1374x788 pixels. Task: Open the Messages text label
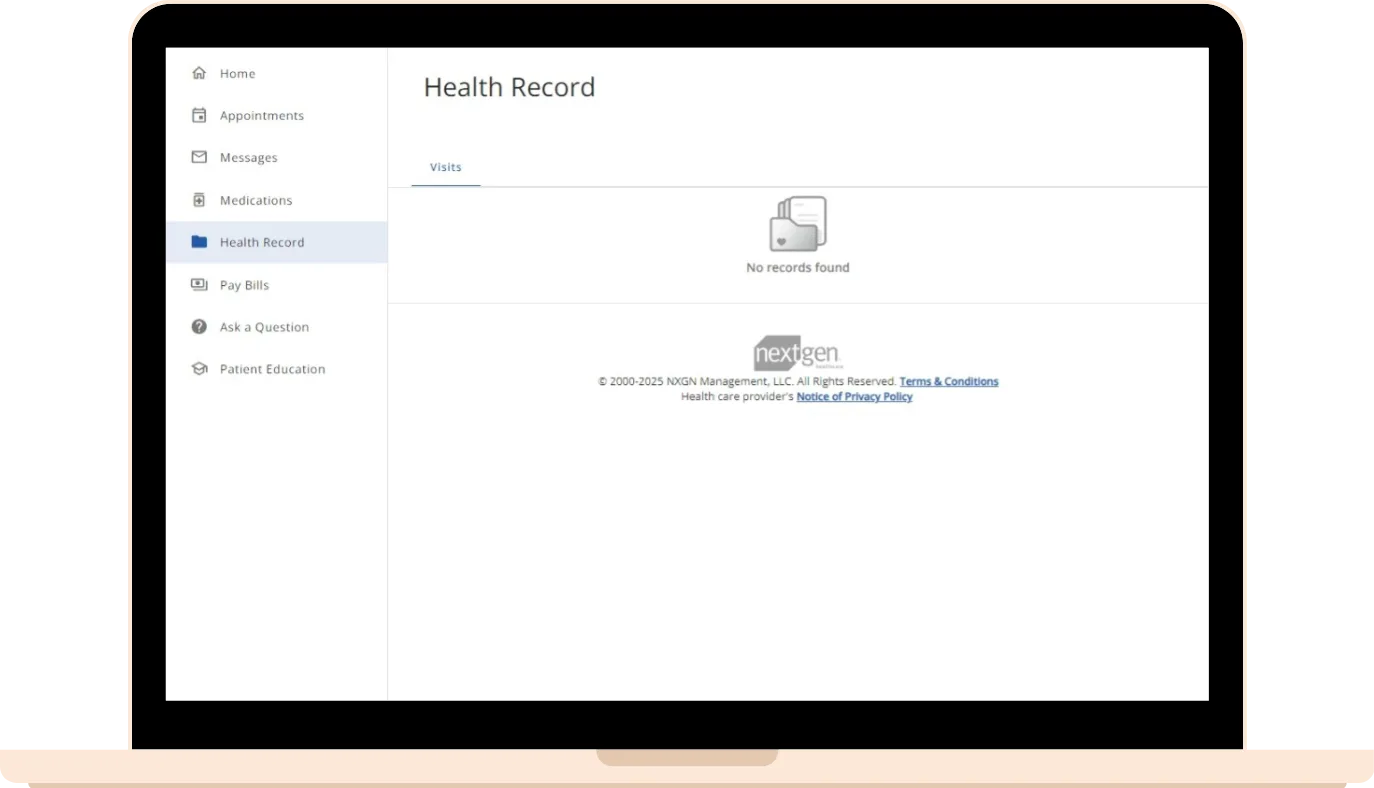pyautogui.click(x=249, y=158)
